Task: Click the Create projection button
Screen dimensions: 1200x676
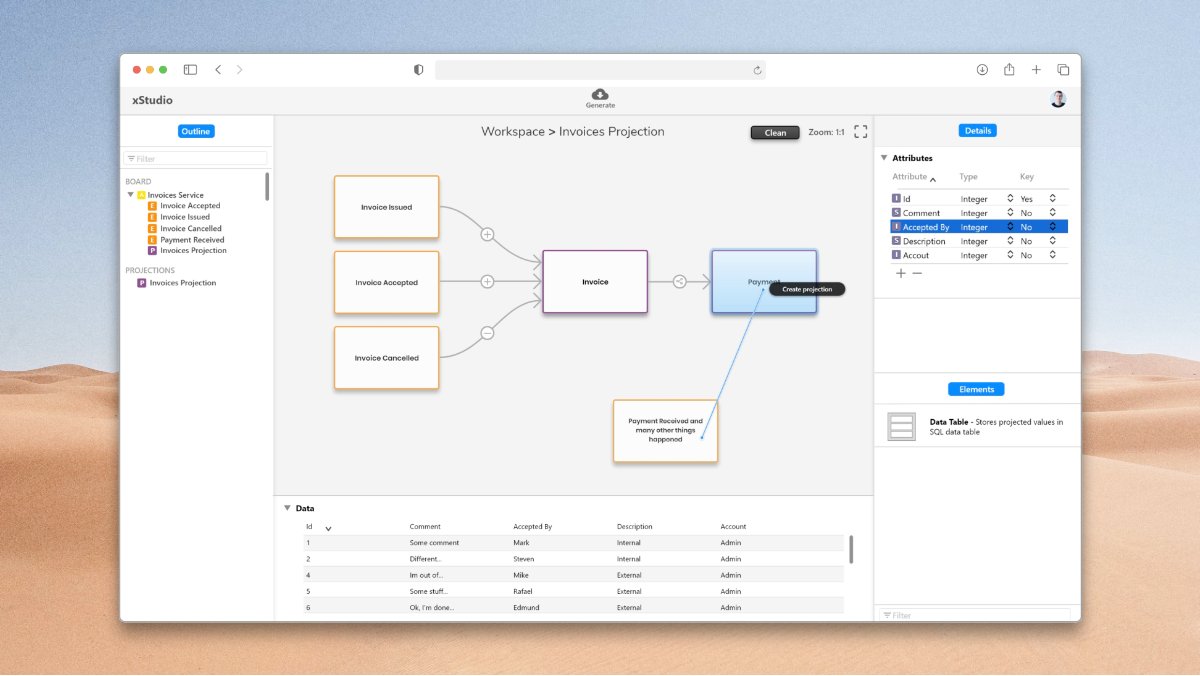Action: point(806,288)
